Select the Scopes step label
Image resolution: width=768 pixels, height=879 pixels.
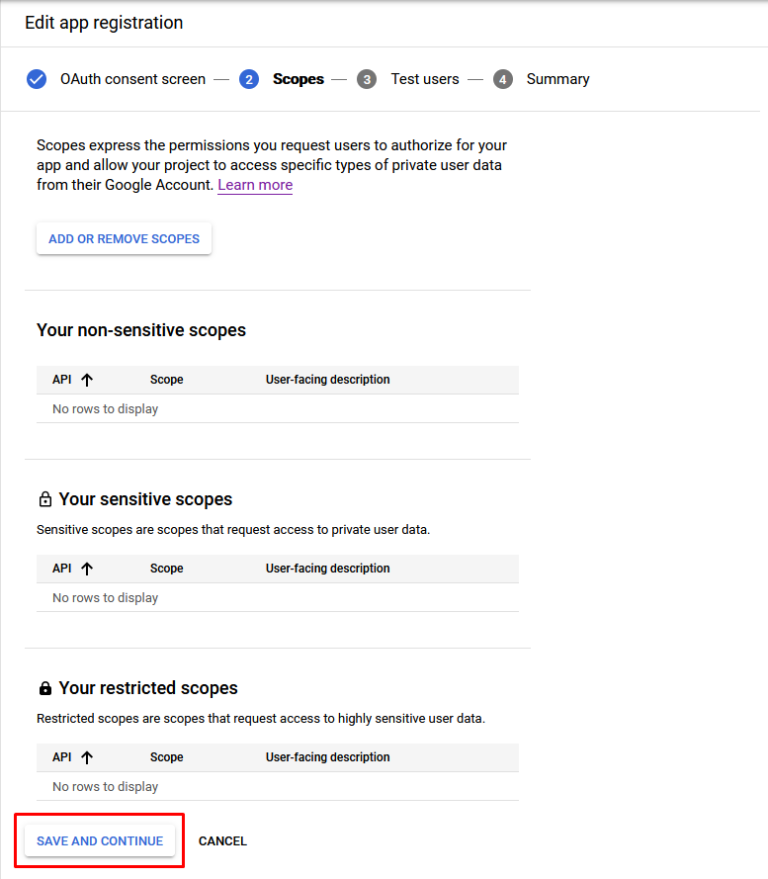pos(298,79)
